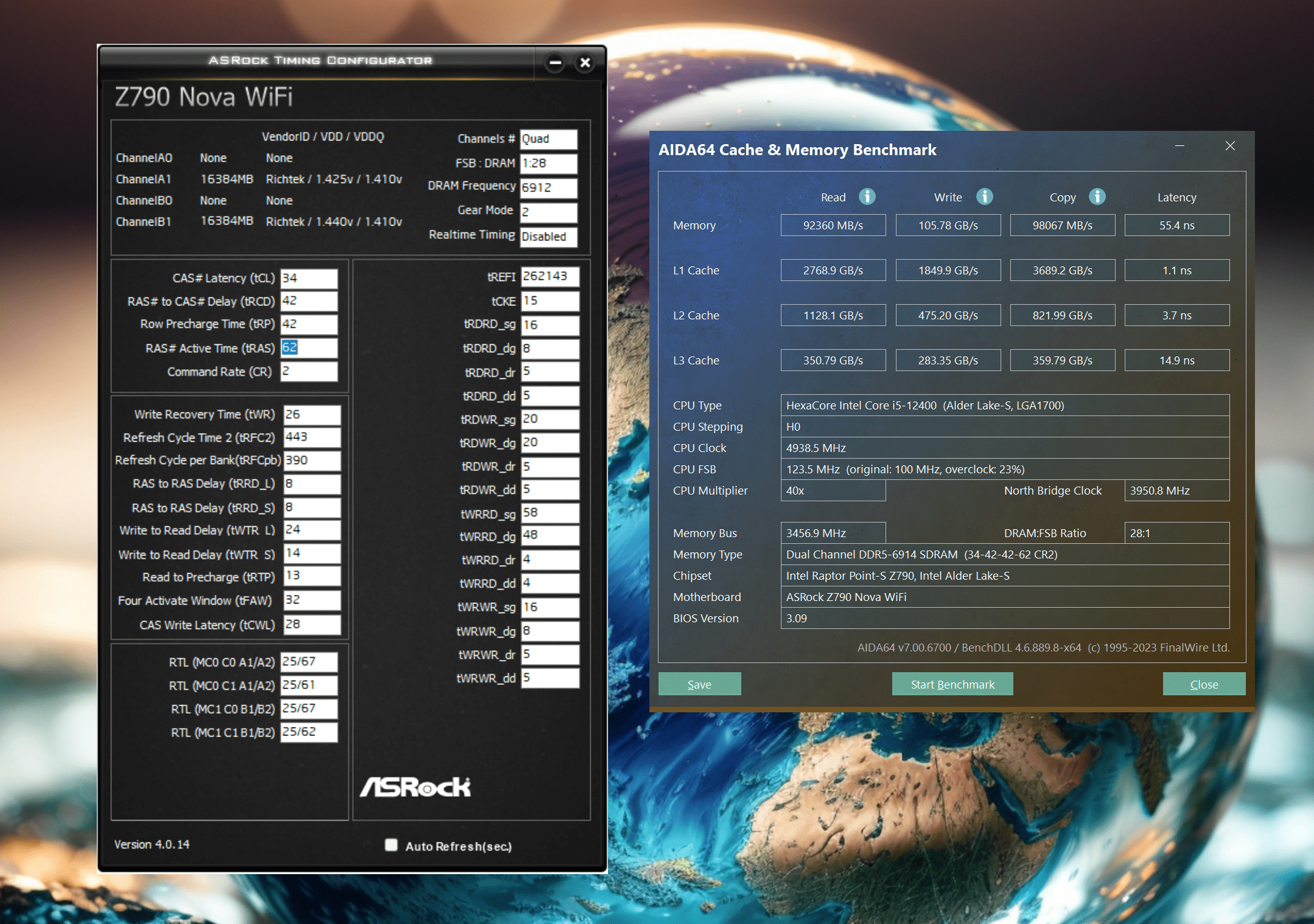This screenshot has height=924, width=1314.
Task: Click the Memory Latency result 55.4 ns
Action: click(x=1176, y=225)
